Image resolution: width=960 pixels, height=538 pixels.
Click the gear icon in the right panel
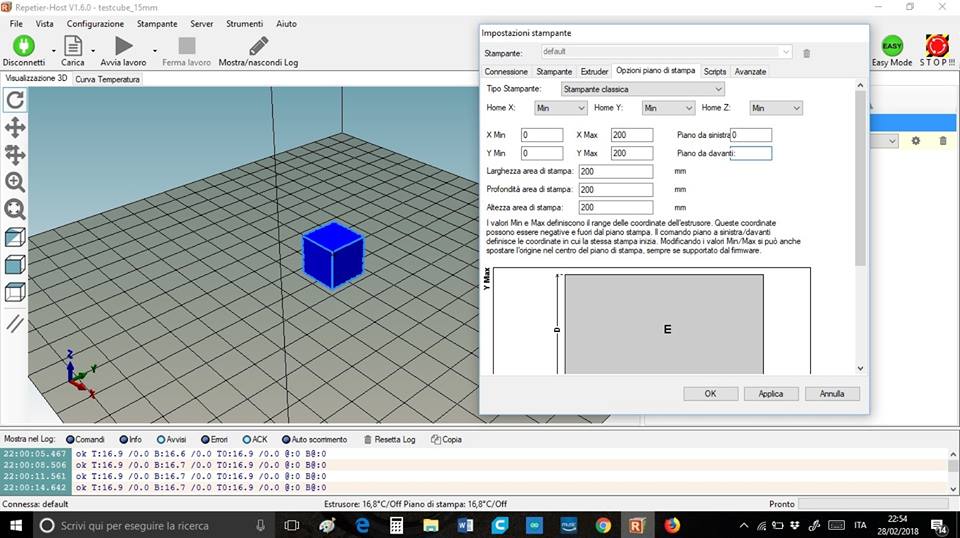916,141
